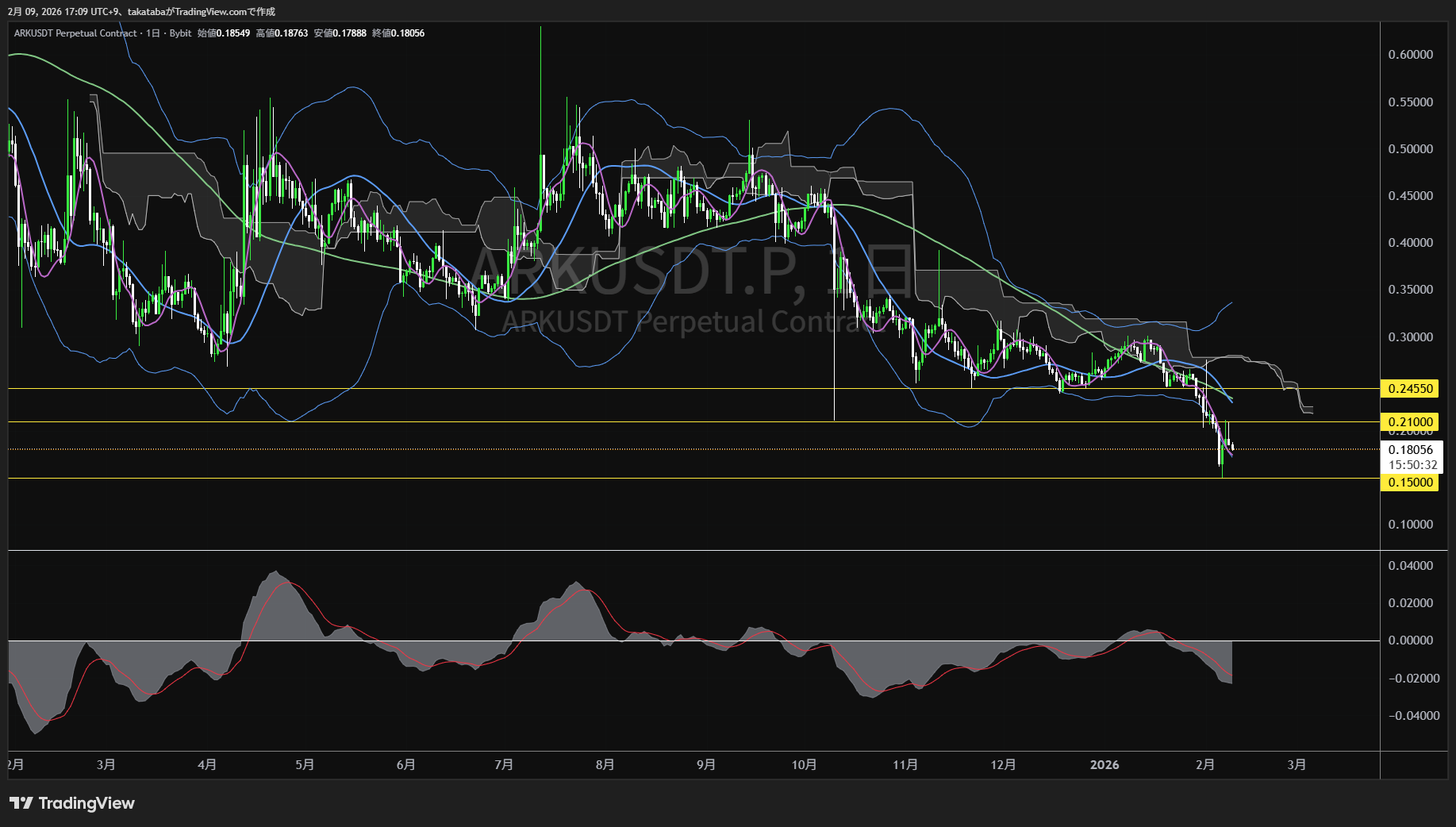The width and height of the screenshot is (1456, 827).
Task: Click the 高値 0.18763 high value
Action: point(282,33)
